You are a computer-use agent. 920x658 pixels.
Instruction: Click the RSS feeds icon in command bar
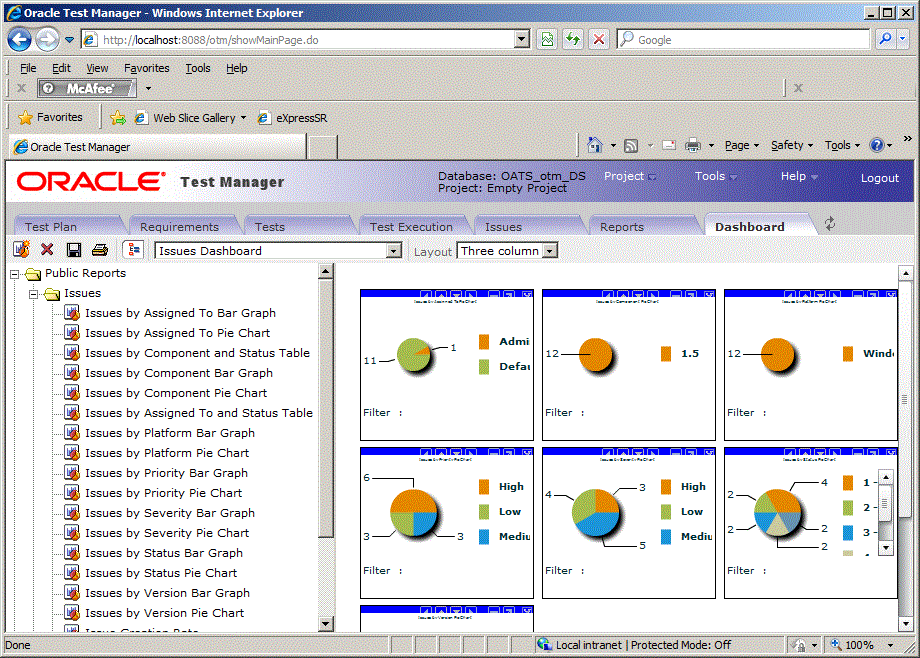(x=631, y=145)
